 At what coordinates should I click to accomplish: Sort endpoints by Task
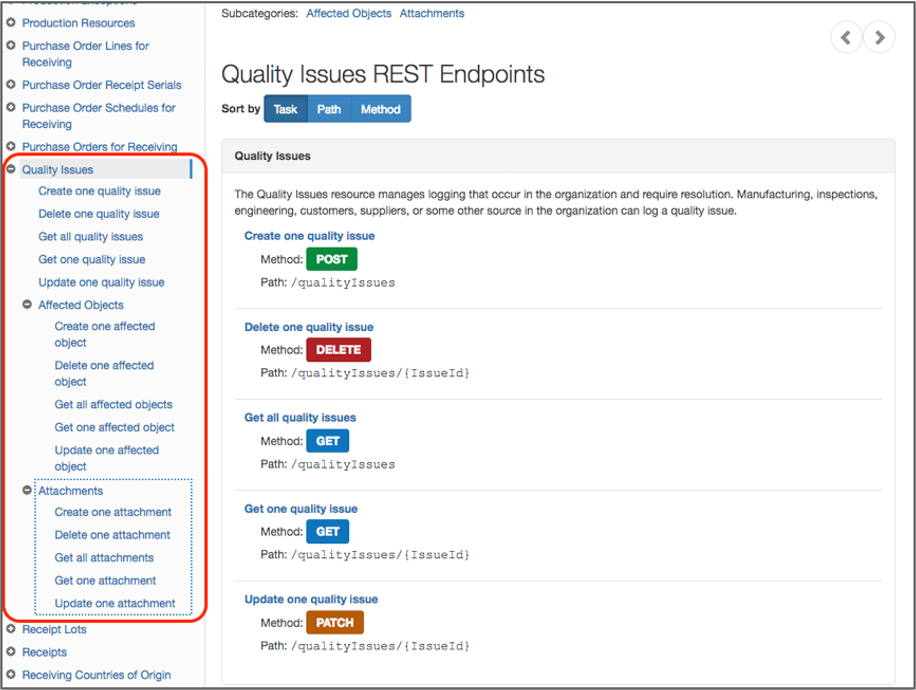(286, 109)
